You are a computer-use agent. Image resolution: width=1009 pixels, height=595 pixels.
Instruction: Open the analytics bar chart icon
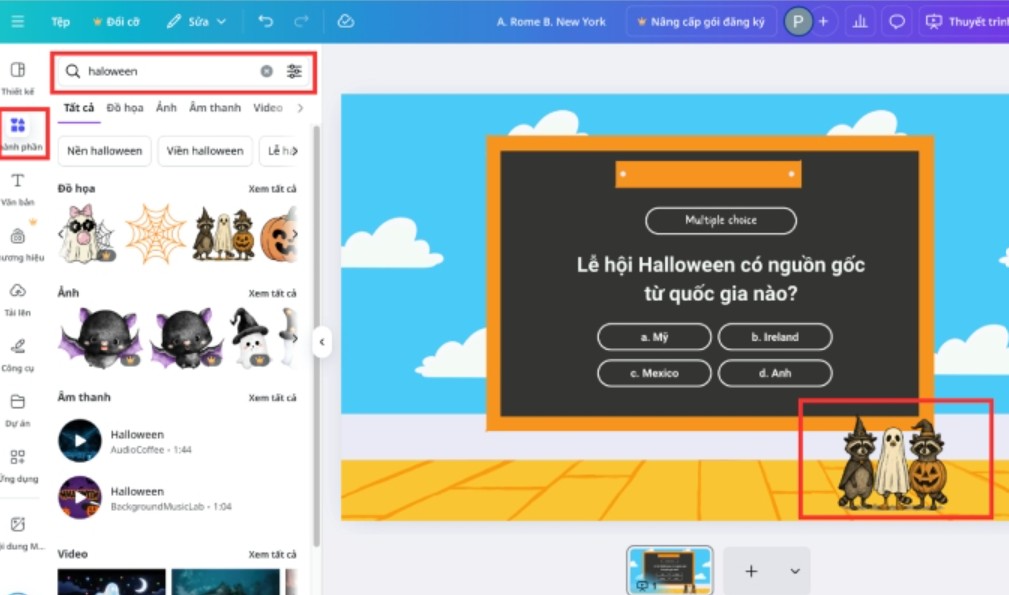click(x=858, y=21)
